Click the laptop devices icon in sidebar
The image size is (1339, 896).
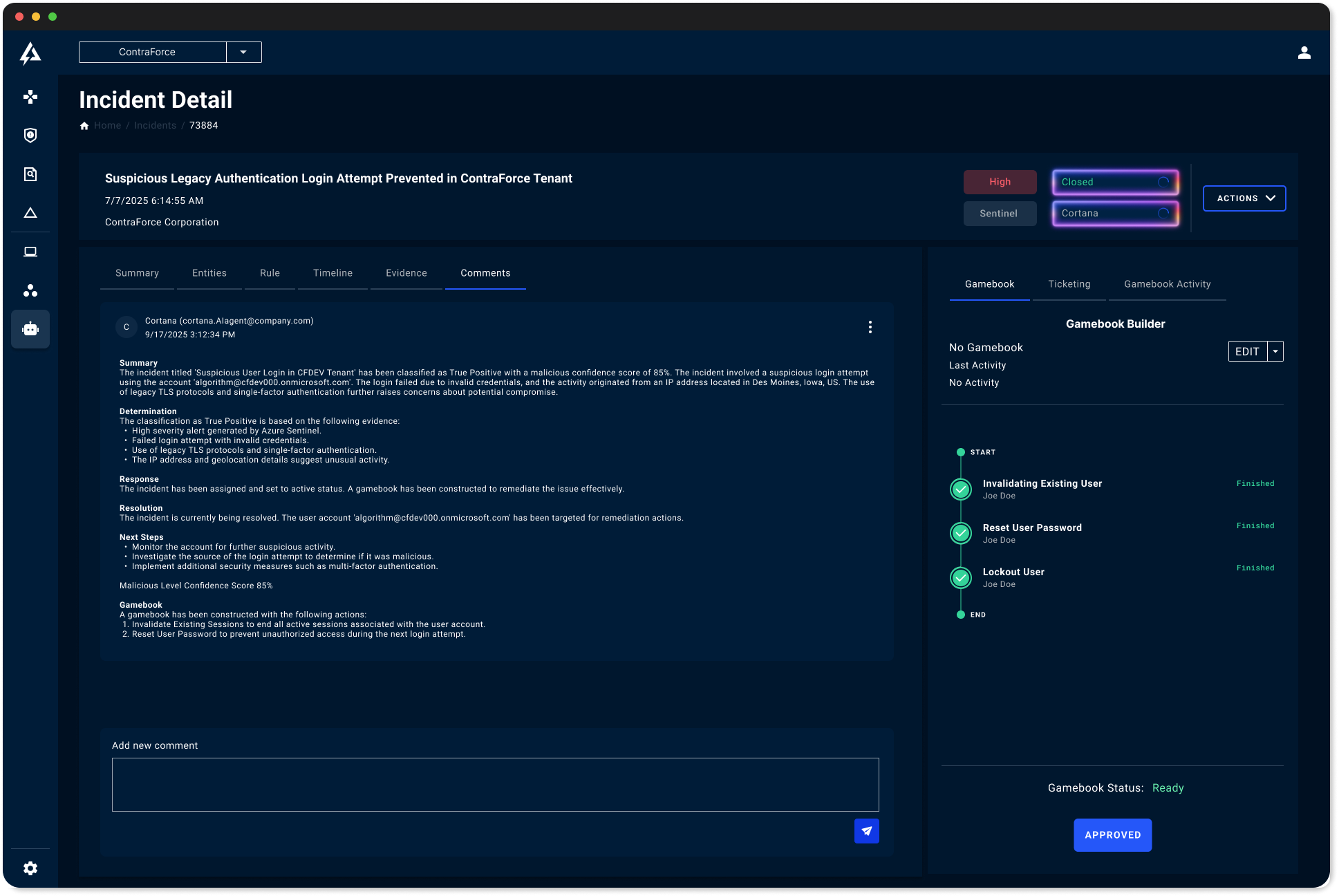[30, 252]
